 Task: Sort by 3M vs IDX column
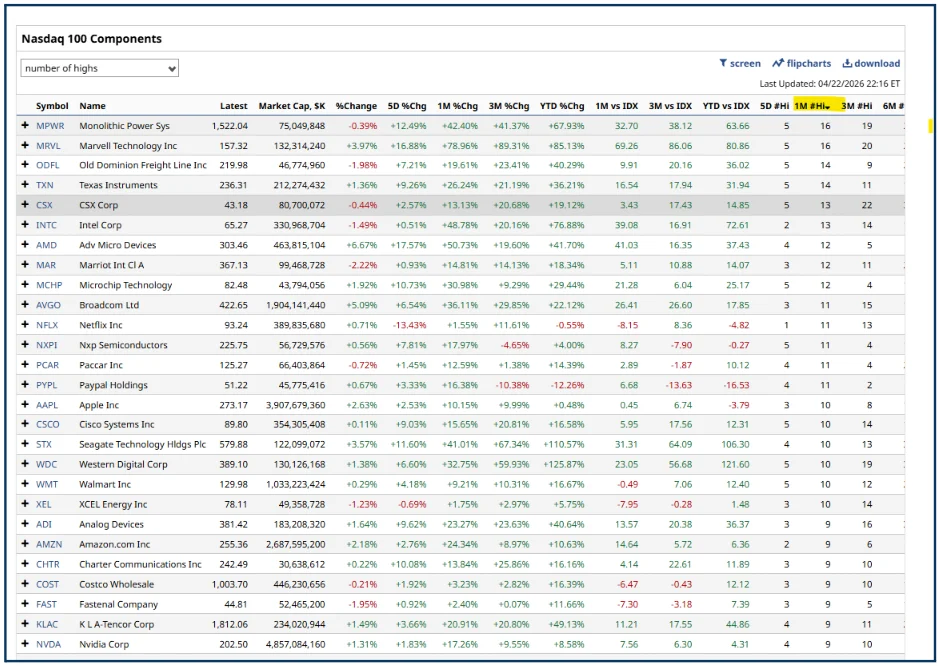671,106
